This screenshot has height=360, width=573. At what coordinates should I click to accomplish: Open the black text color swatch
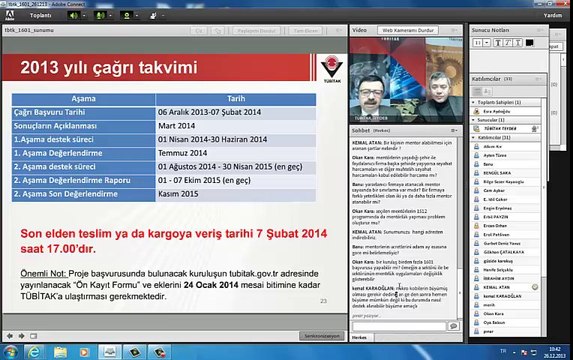tap(529, 43)
